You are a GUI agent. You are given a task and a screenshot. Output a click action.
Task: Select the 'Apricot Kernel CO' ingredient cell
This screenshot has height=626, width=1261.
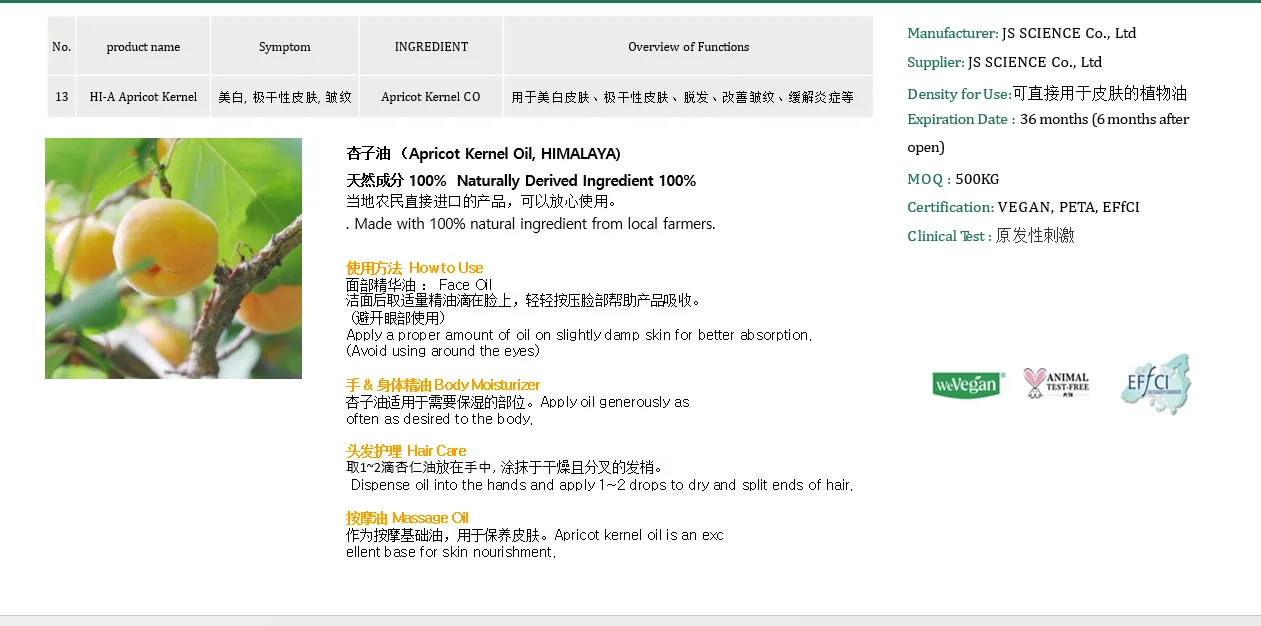pyautogui.click(x=431, y=97)
